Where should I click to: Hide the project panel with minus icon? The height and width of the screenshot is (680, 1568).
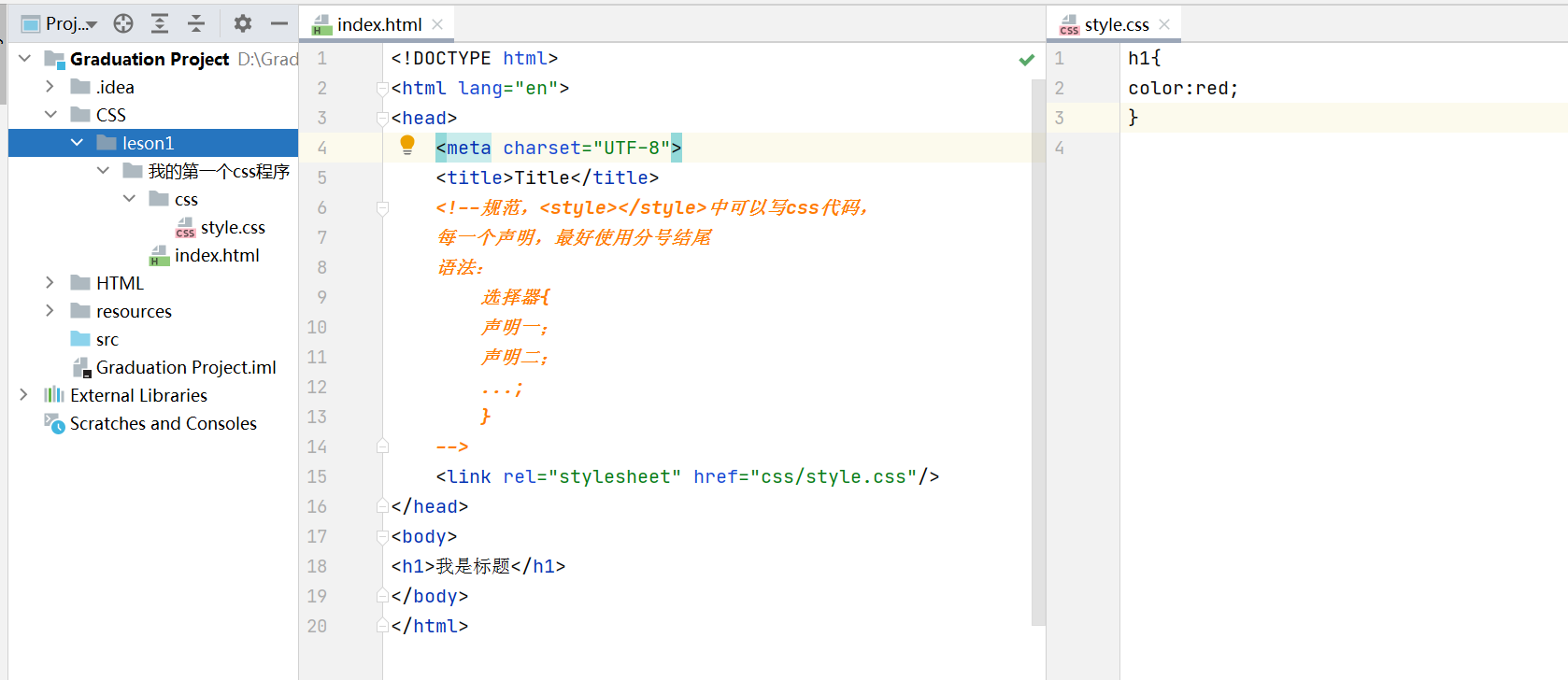(x=279, y=23)
